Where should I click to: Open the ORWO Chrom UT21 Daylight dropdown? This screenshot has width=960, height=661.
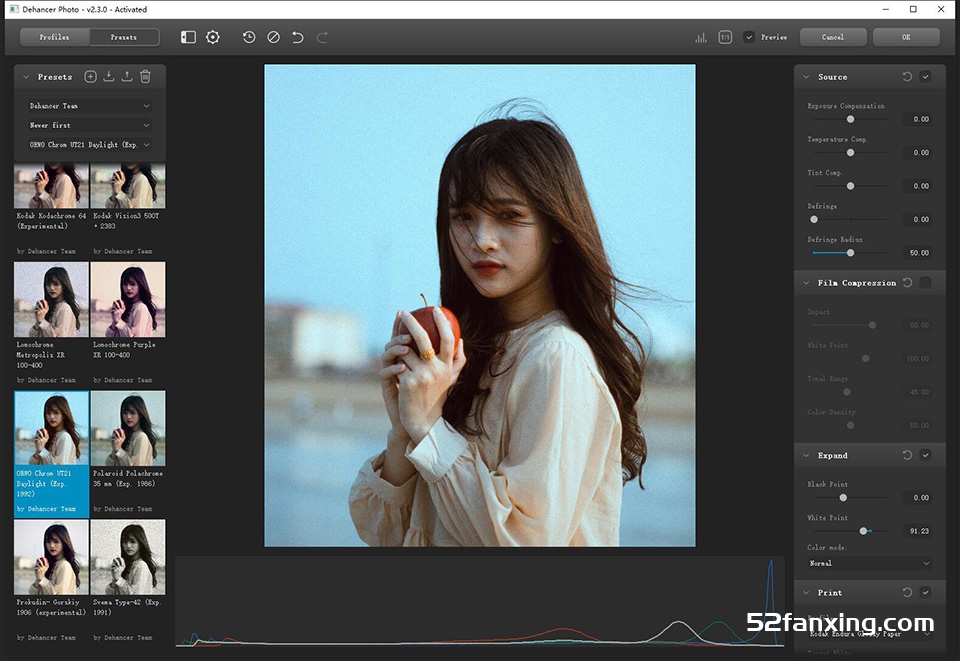click(x=89, y=145)
